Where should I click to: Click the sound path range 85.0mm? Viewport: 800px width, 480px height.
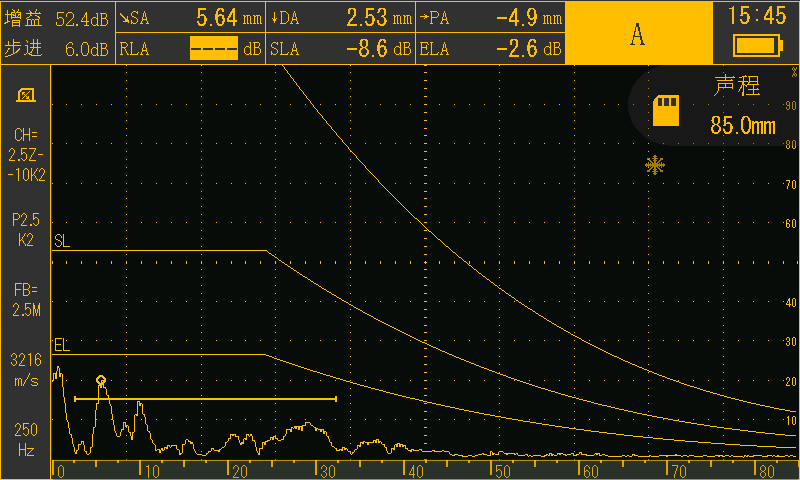(x=742, y=125)
